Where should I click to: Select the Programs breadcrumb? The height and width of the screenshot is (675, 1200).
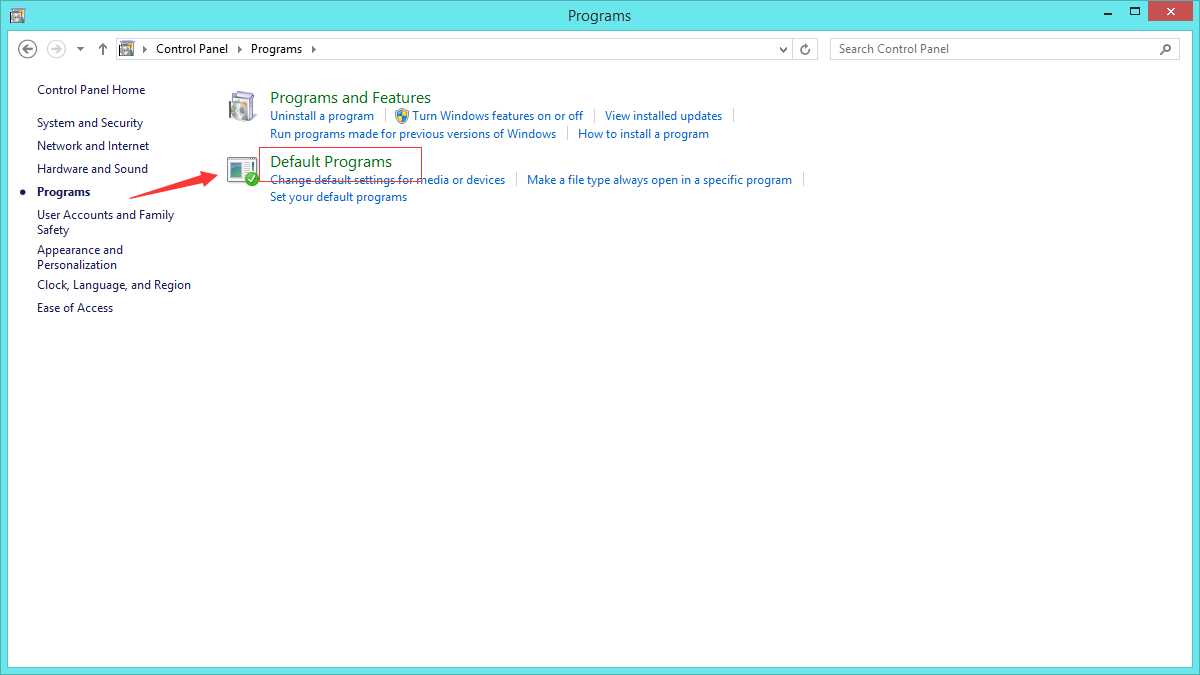276,49
